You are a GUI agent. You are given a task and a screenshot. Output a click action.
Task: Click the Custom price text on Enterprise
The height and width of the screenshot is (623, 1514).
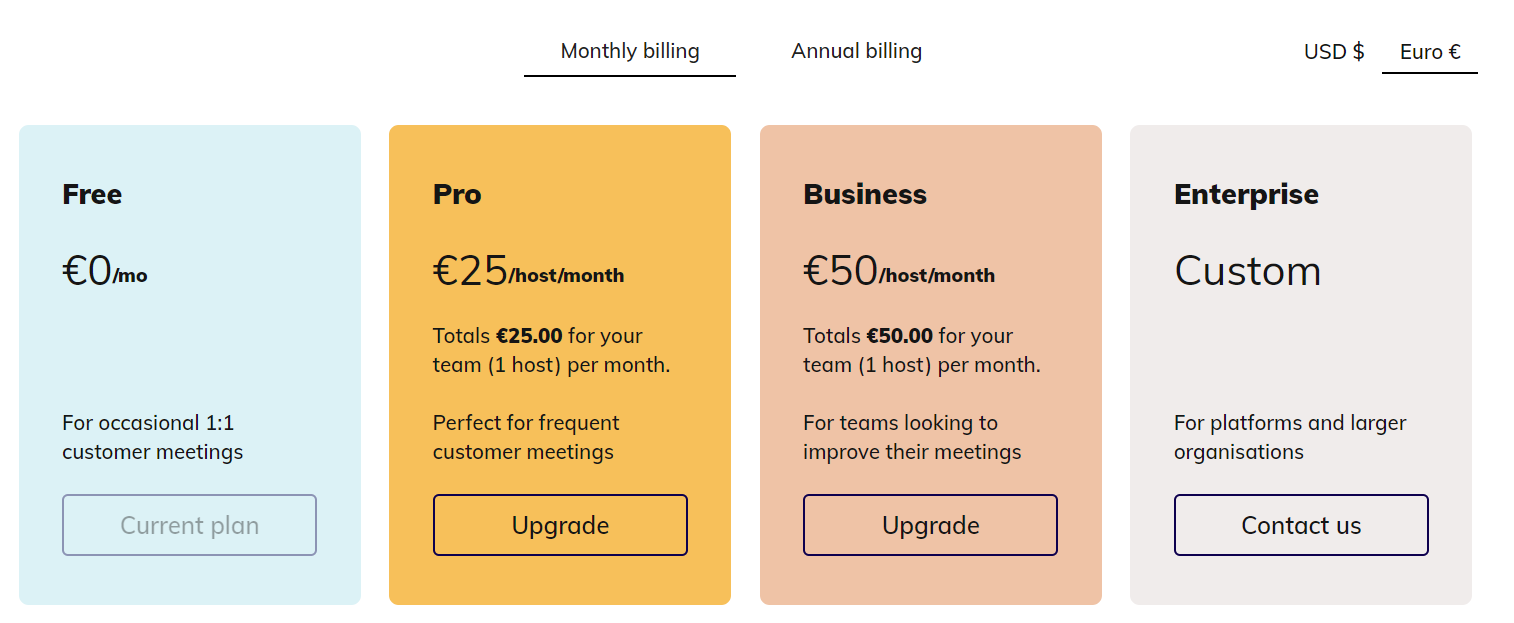tap(1248, 270)
